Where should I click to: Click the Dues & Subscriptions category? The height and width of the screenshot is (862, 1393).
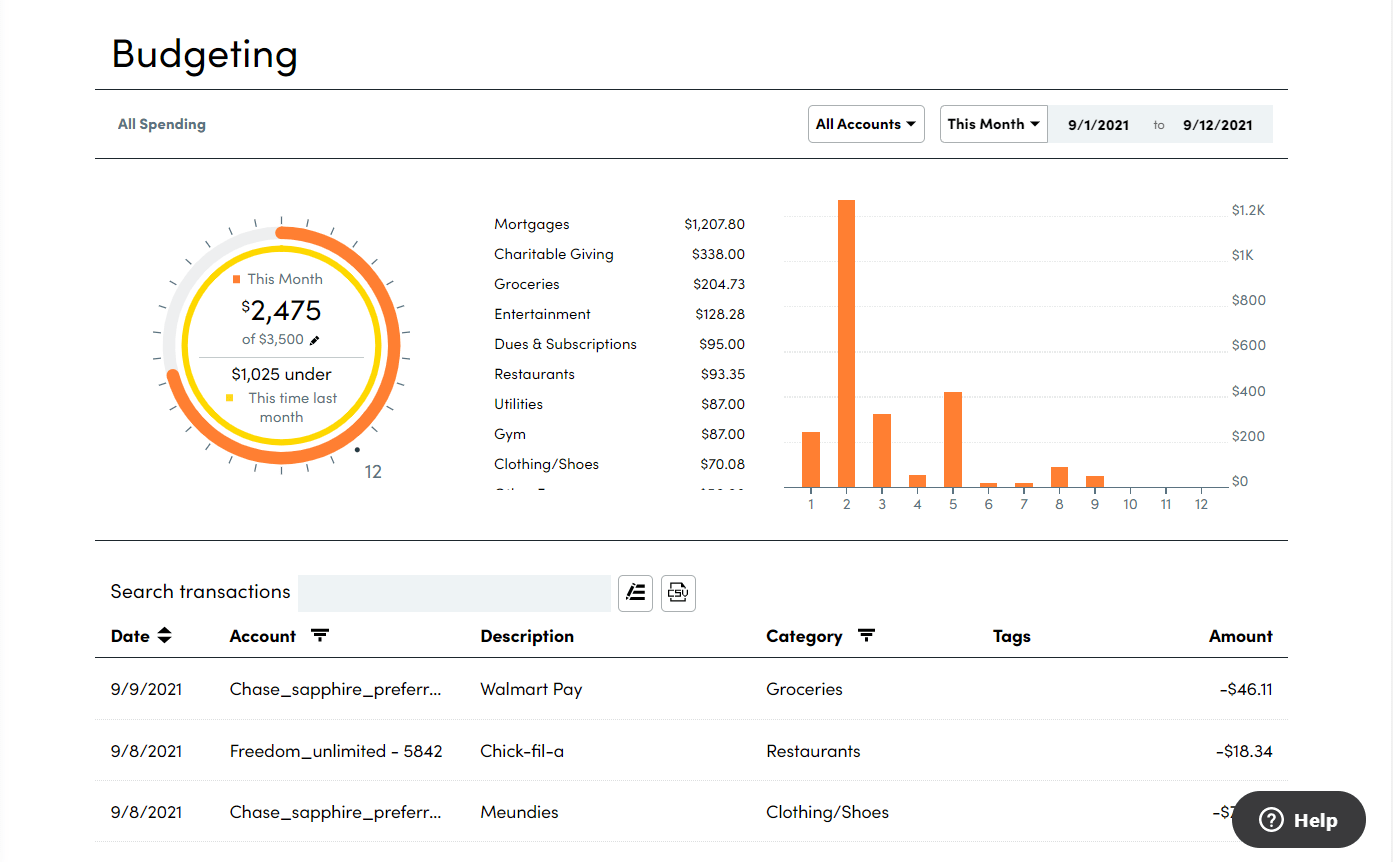(x=565, y=344)
